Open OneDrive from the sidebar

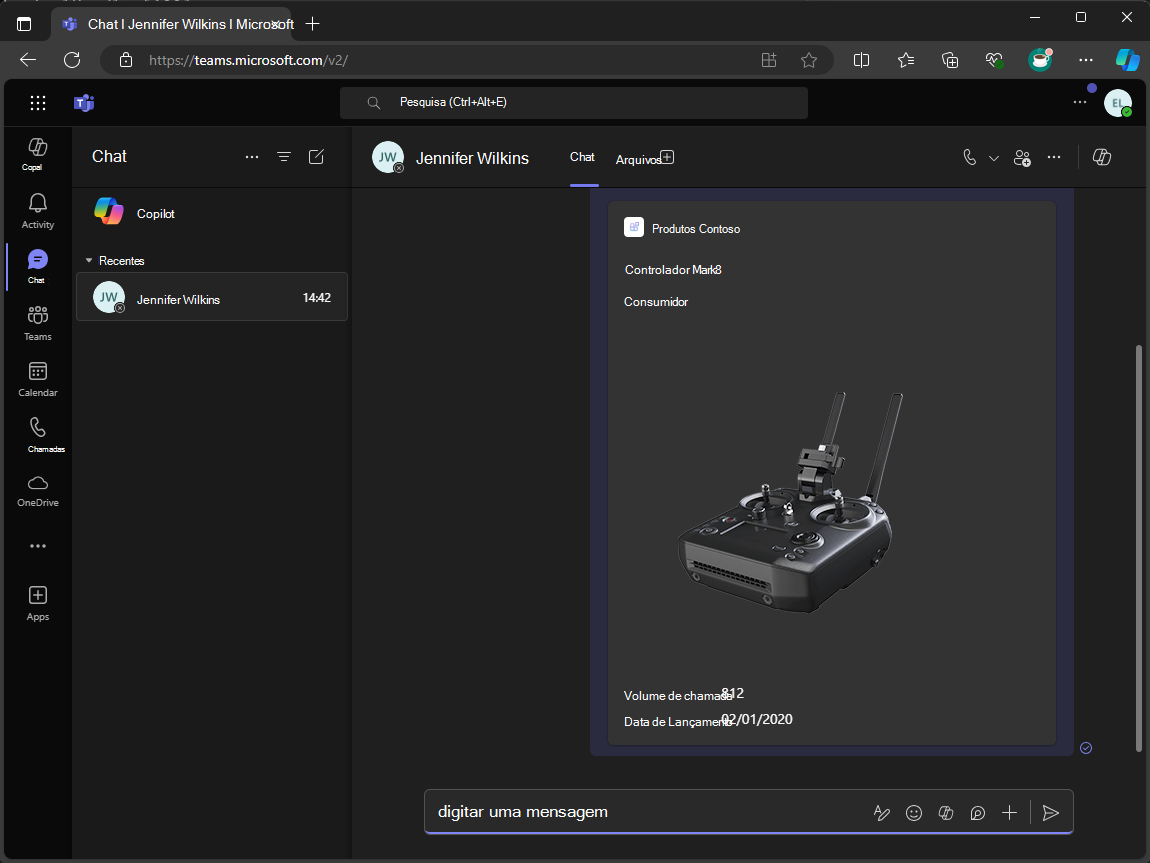tap(37, 490)
